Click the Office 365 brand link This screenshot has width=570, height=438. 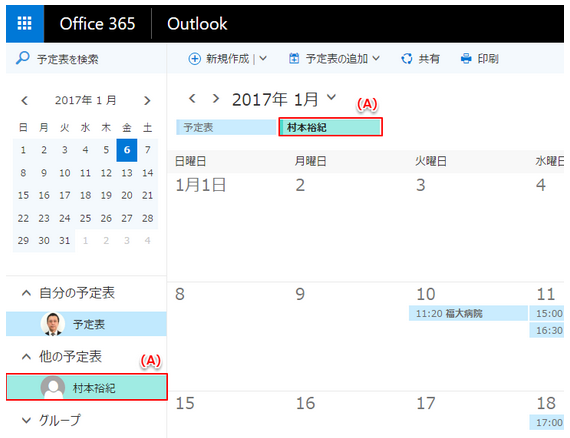(97, 24)
